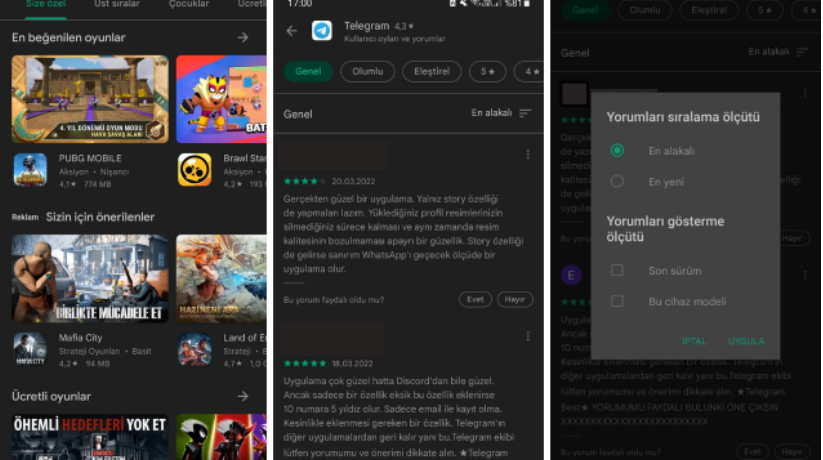Cancel sorting dialog with İPTAL
823x460 pixels.
tap(694, 341)
